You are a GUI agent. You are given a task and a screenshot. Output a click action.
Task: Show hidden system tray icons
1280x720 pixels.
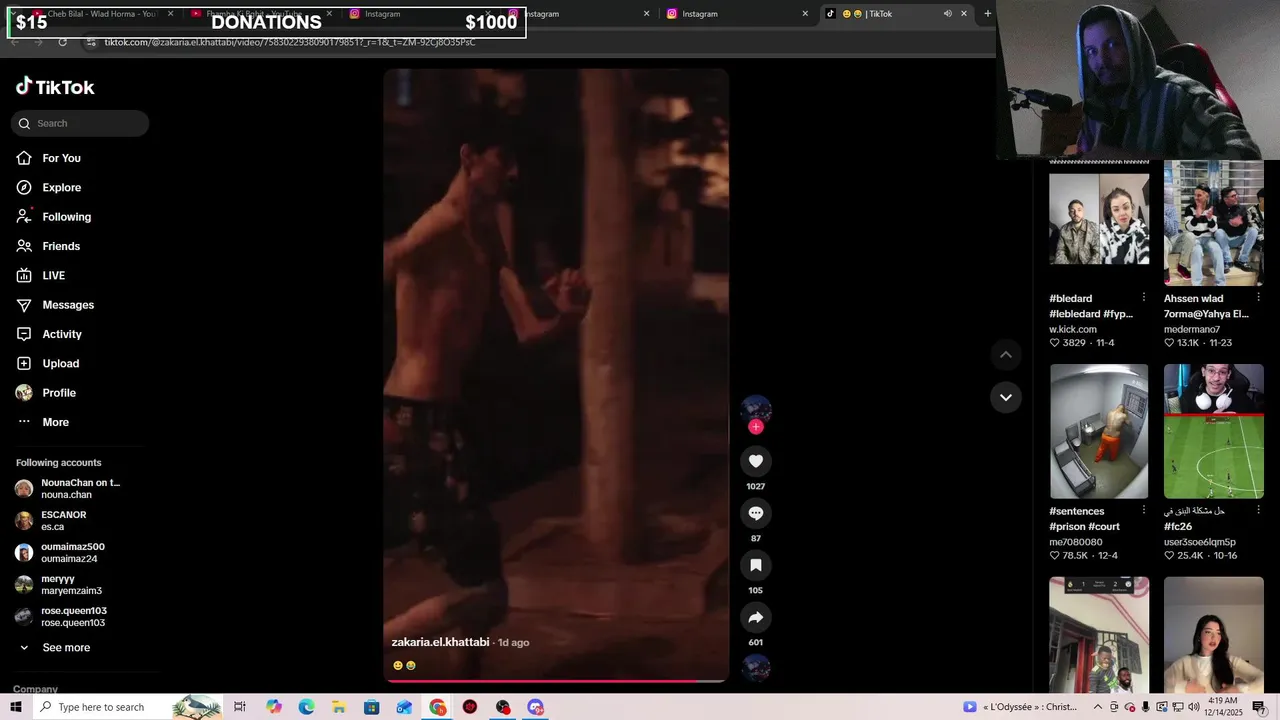tap(1098, 707)
